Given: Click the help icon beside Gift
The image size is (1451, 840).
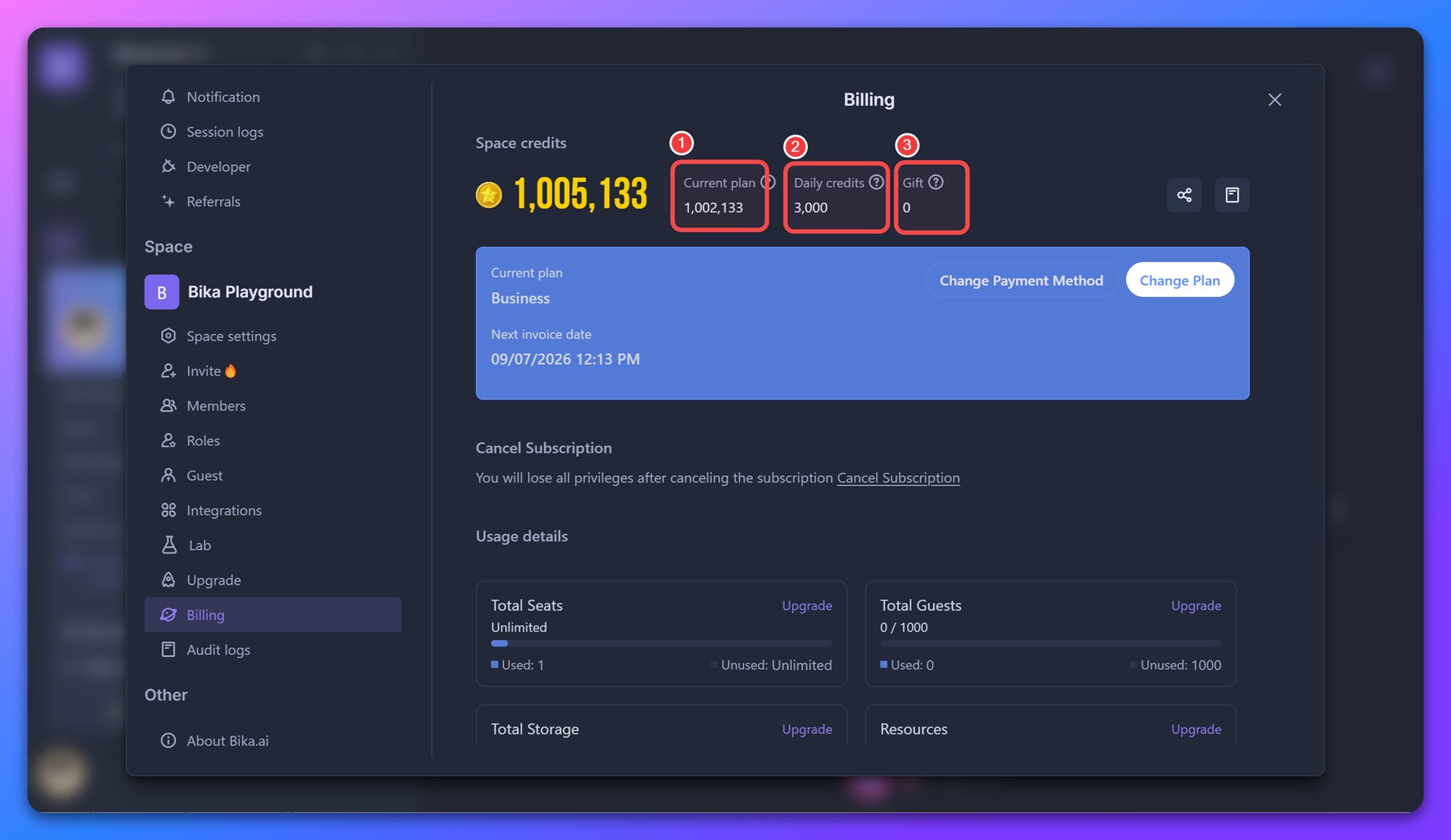Looking at the screenshot, I should coord(936,182).
